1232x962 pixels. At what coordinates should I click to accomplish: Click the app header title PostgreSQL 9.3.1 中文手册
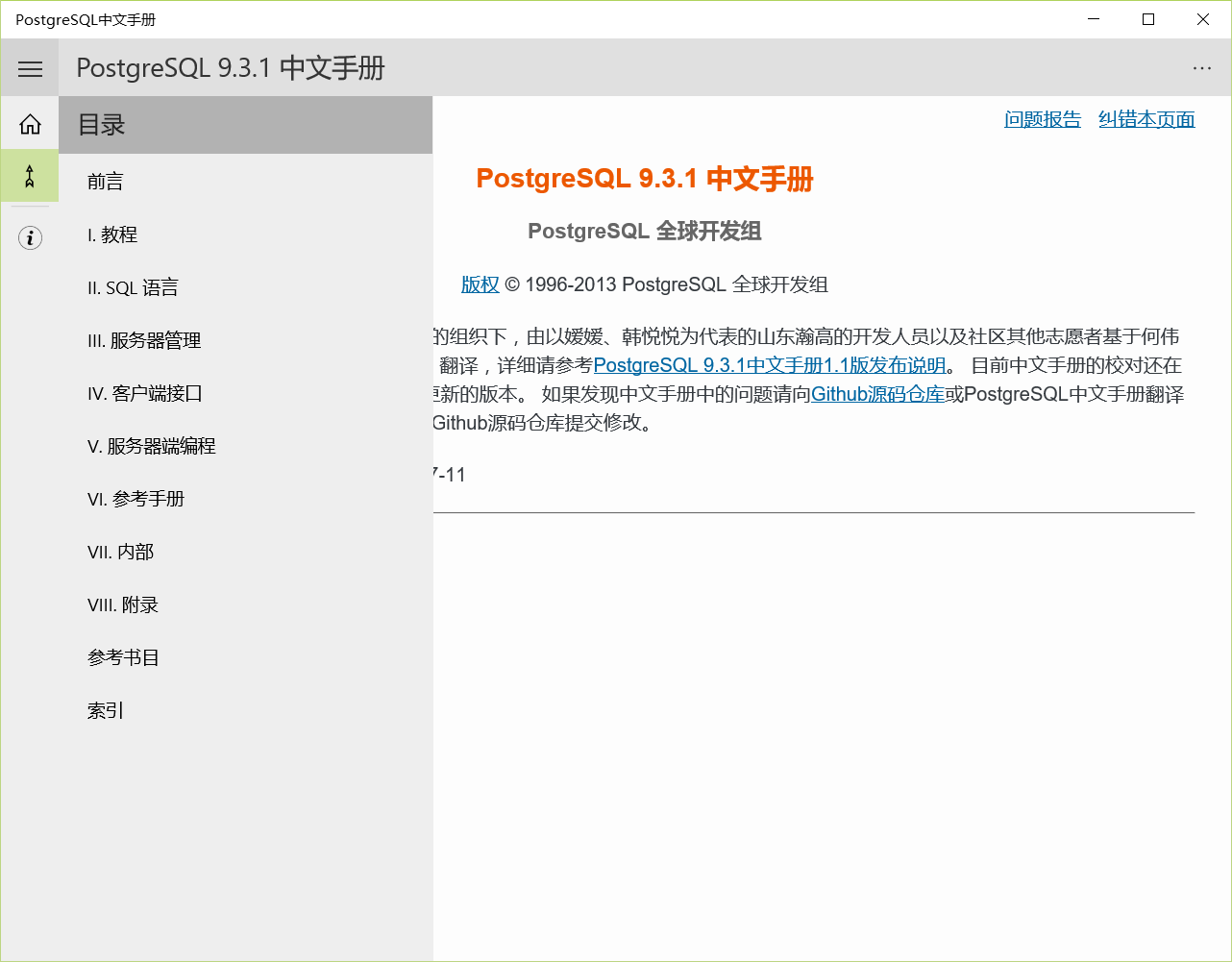pos(231,68)
